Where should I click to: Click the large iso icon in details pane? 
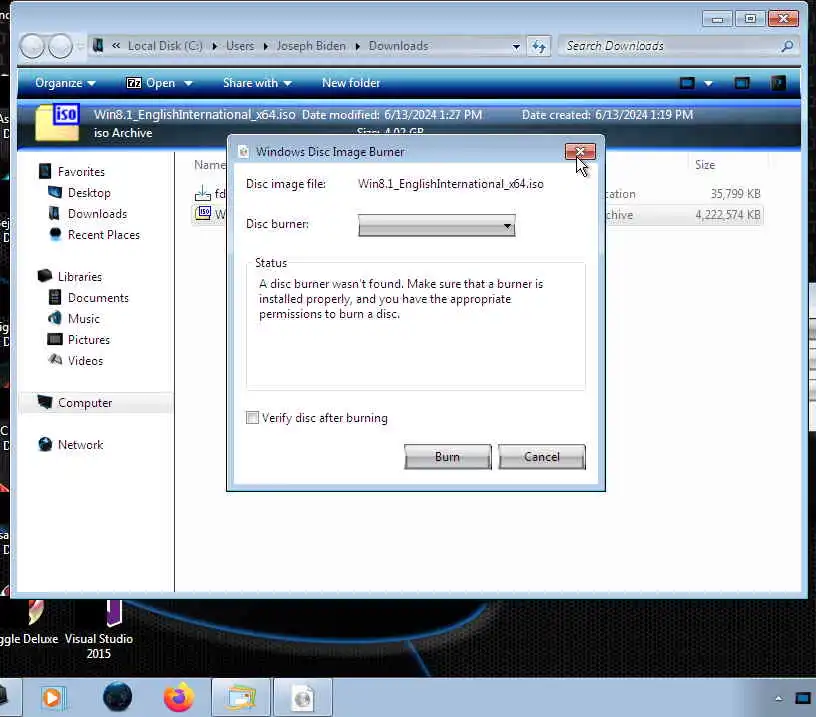(x=57, y=122)
